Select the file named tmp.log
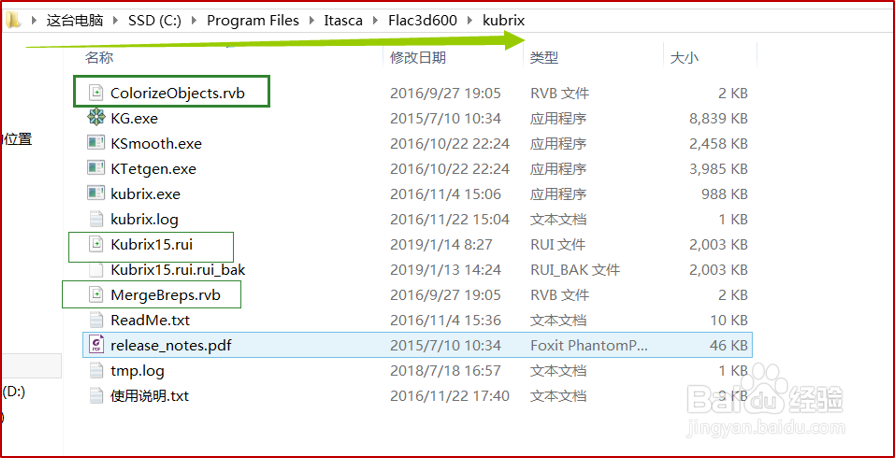This screenshot has height=458, width=895. [138, 371]
